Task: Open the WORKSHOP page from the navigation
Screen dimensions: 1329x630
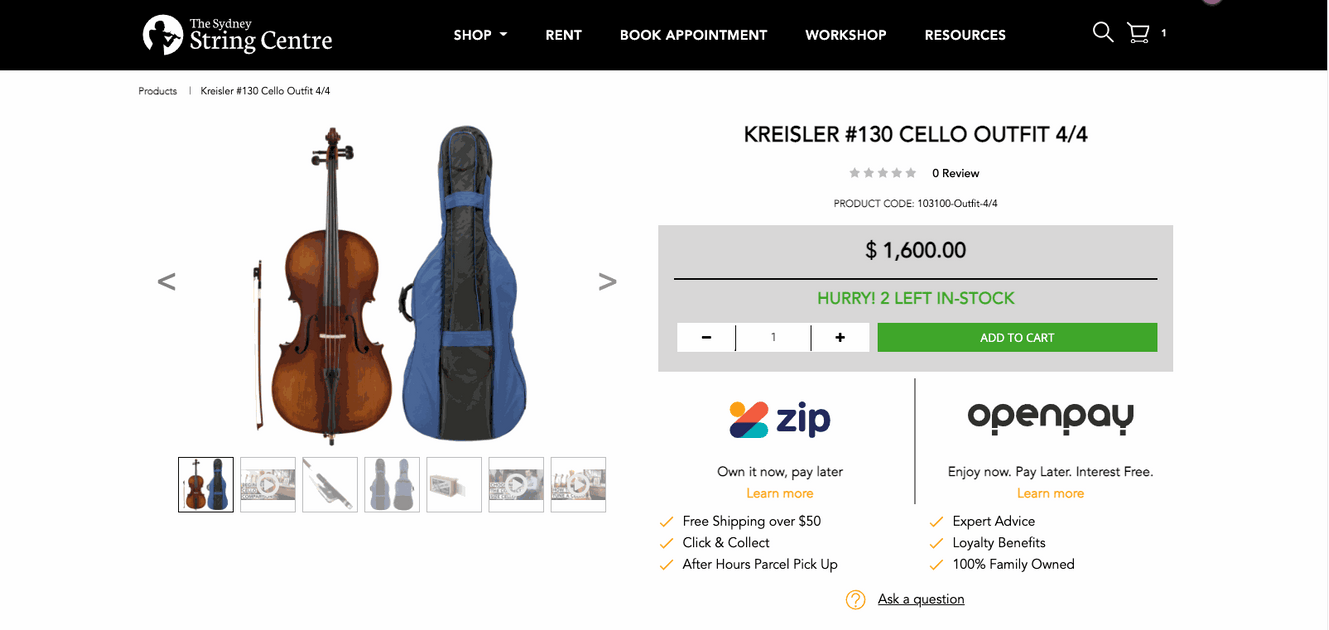Action: pos(845,34)
